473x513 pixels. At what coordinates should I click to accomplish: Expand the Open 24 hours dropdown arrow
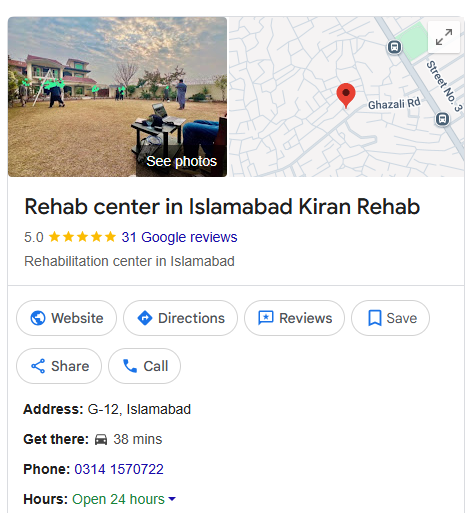(172, 499)
